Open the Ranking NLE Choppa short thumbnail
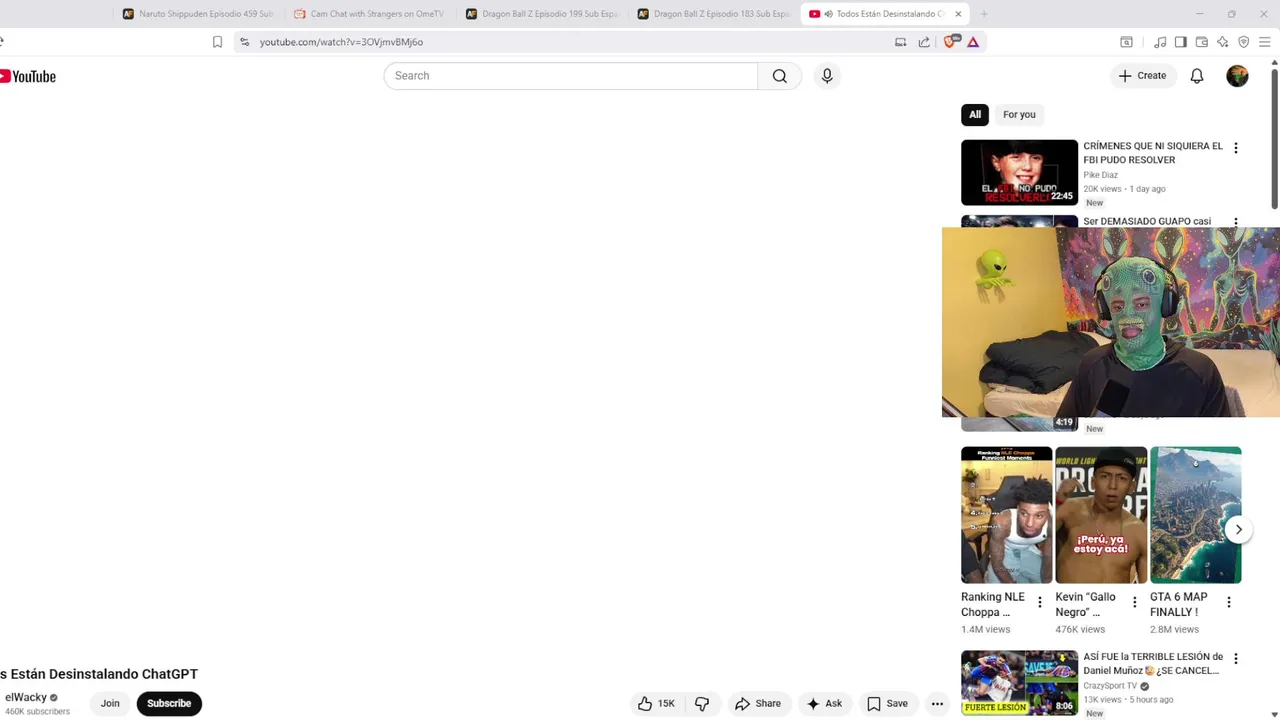Viewport: 1280px width, 720px height. [1006, 515]
